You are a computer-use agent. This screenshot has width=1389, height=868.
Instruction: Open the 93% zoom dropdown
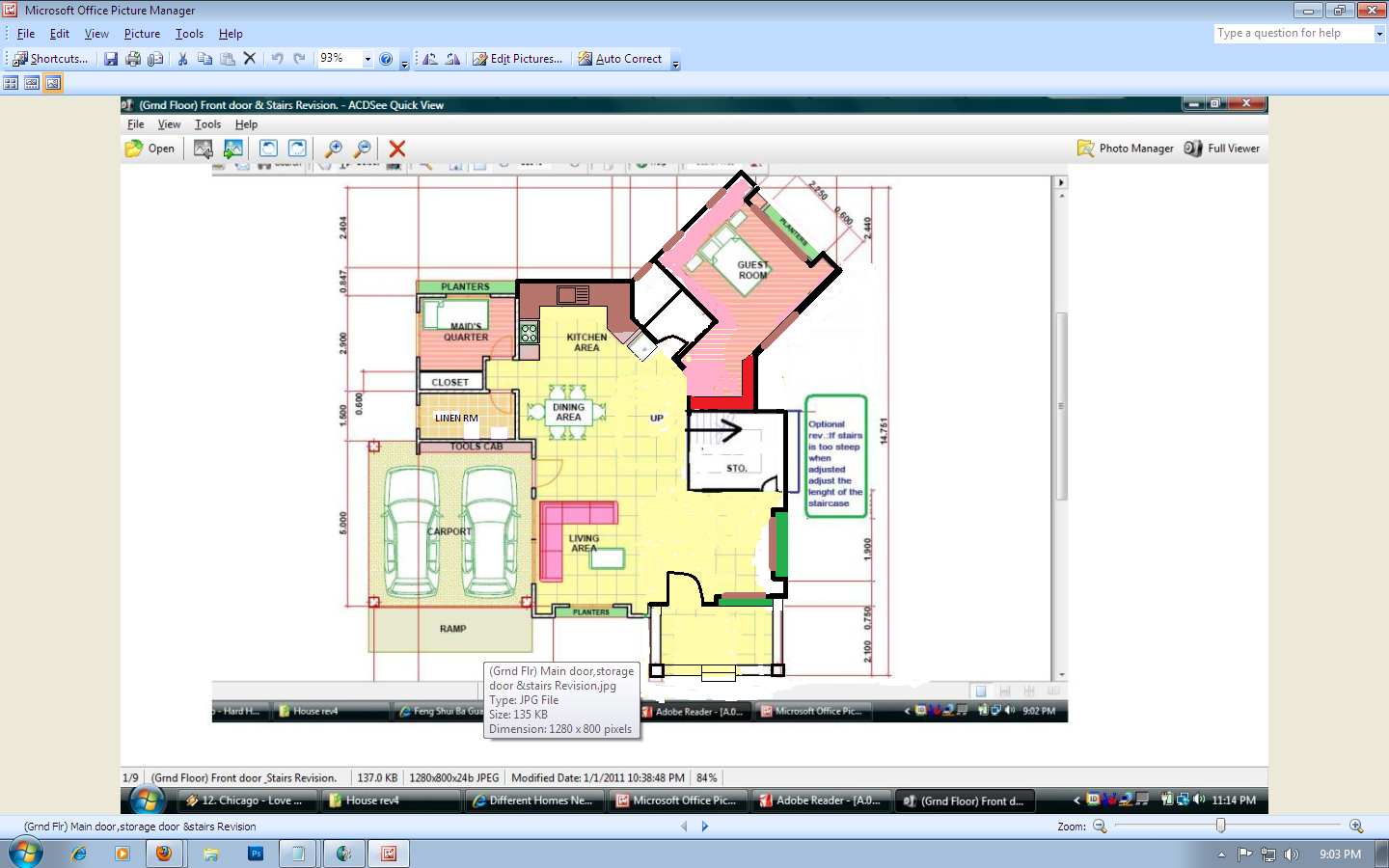point(368,59)
